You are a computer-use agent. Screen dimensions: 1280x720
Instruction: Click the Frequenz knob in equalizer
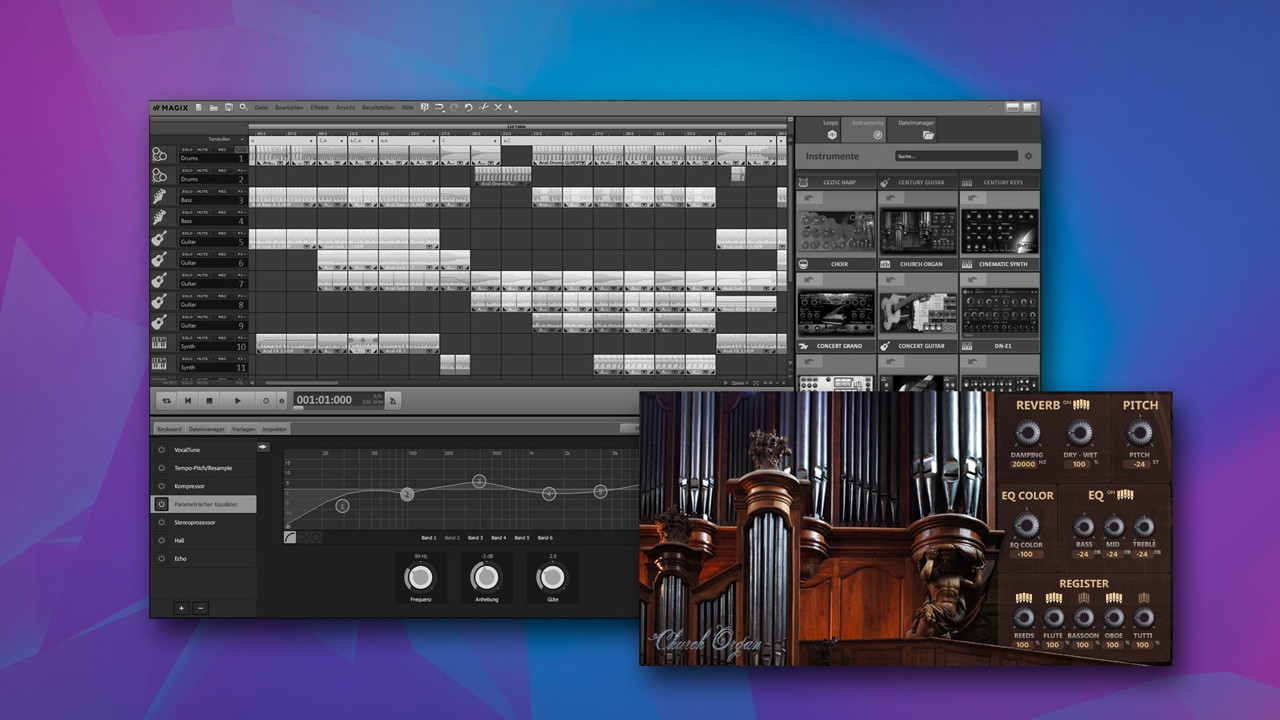click(x=421, y=577)
